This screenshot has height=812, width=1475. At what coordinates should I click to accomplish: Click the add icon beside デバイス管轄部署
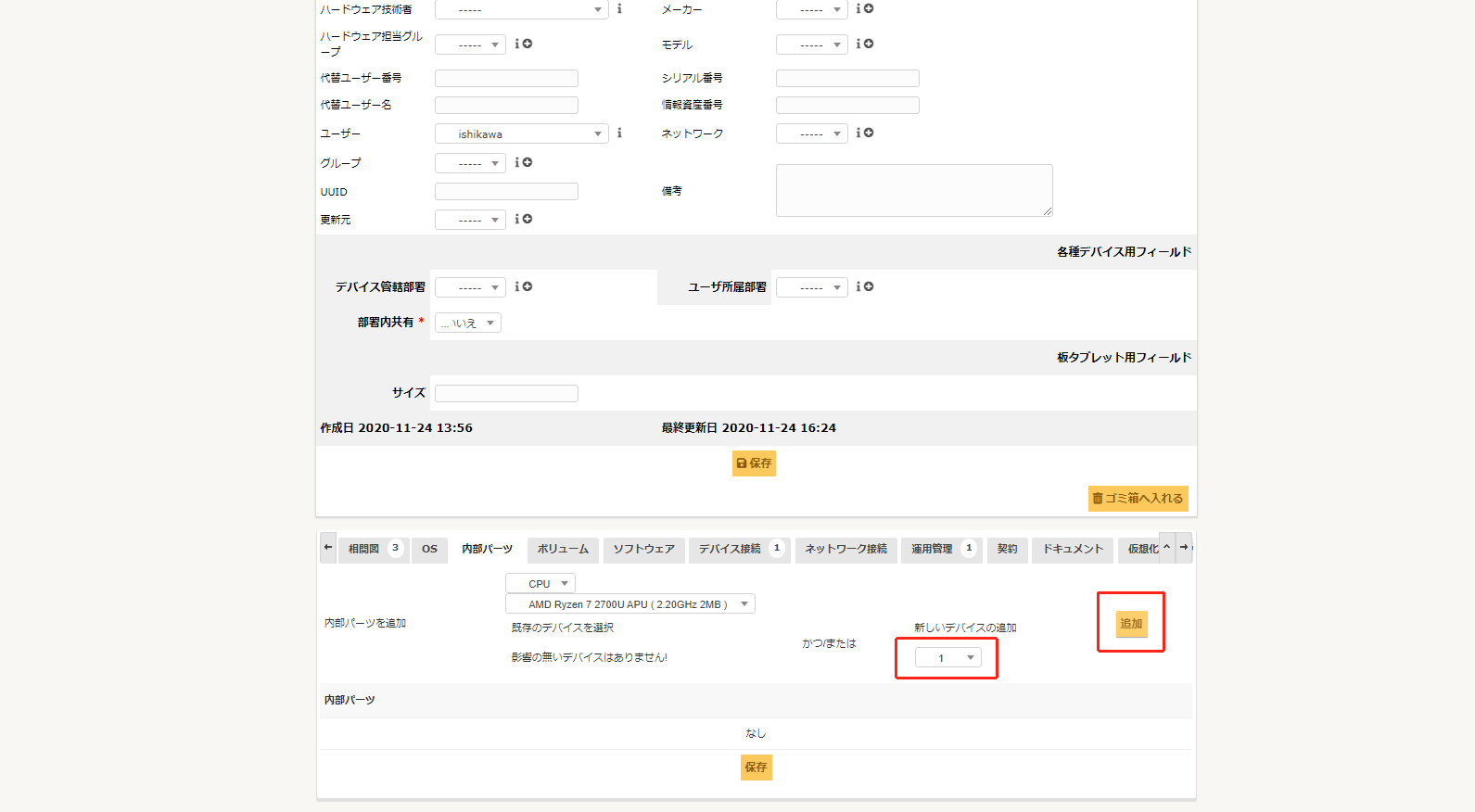528,286
